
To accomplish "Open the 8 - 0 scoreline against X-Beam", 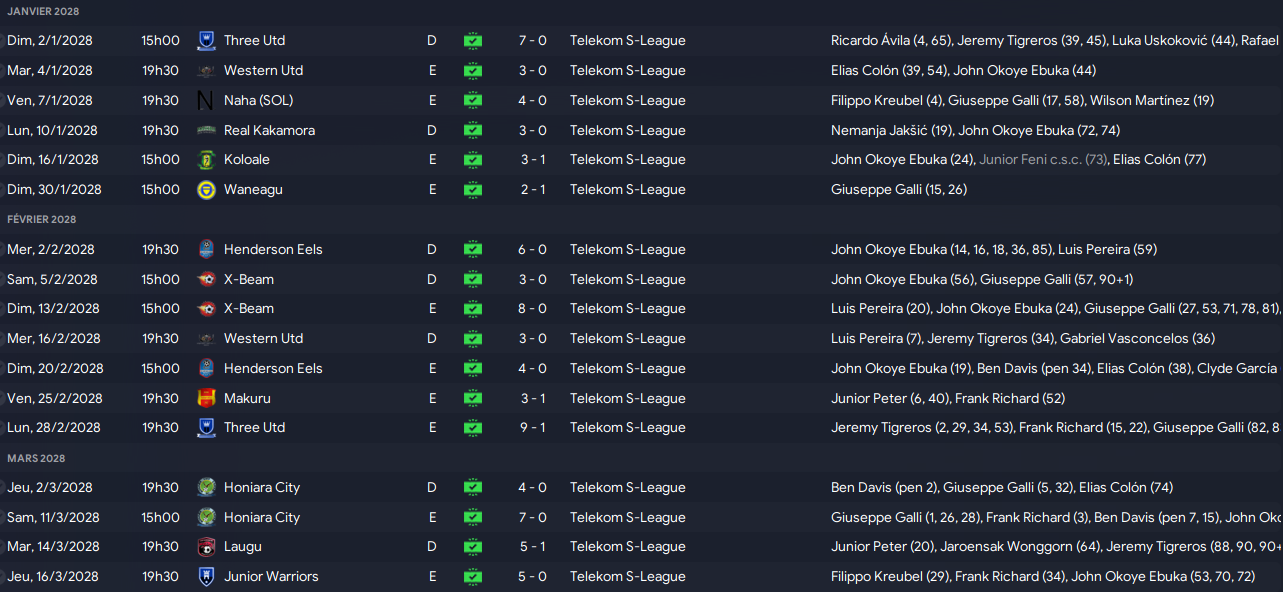I will (532, 309).
